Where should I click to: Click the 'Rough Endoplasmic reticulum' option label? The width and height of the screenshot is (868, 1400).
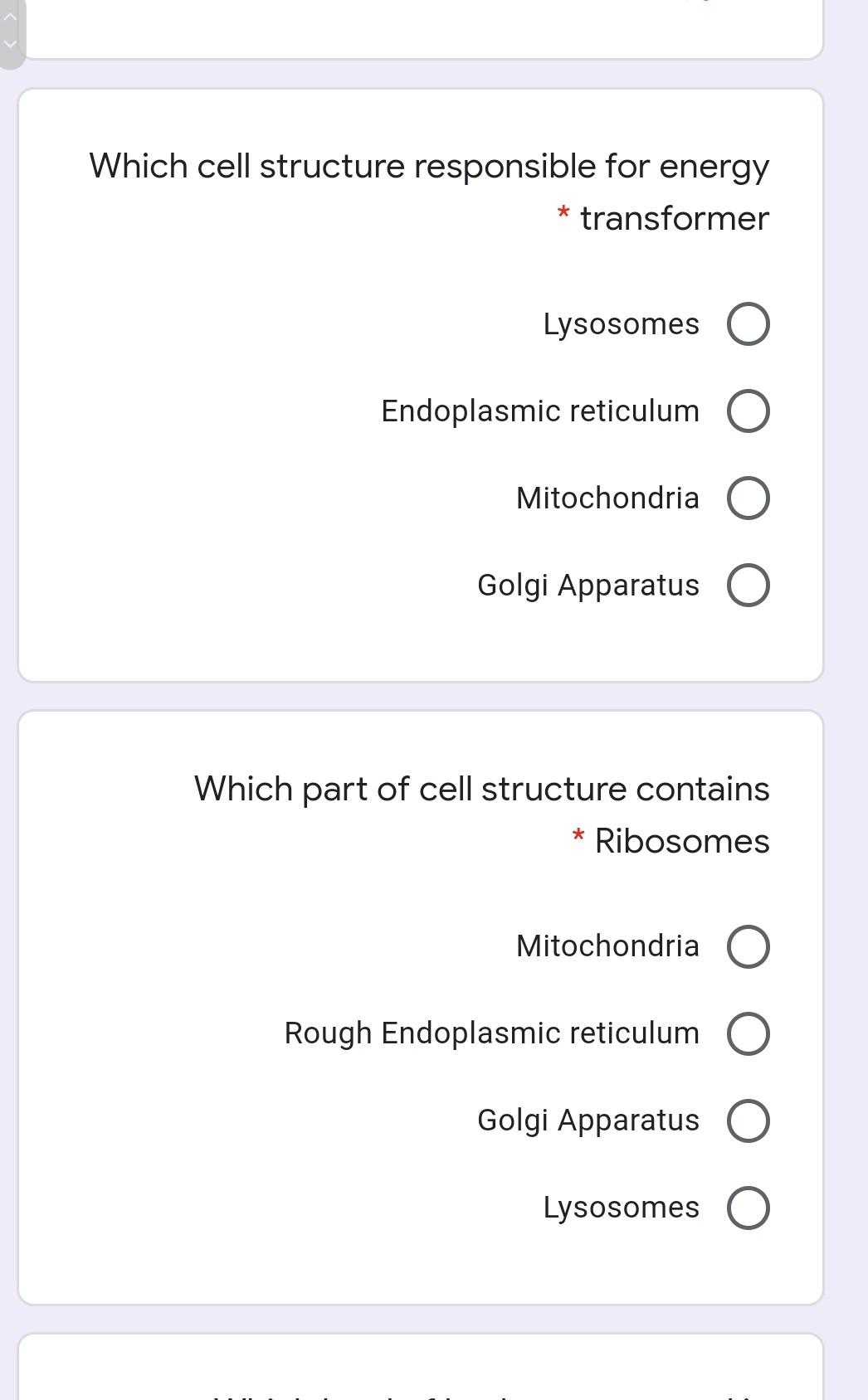click(x=492, y=1033)
